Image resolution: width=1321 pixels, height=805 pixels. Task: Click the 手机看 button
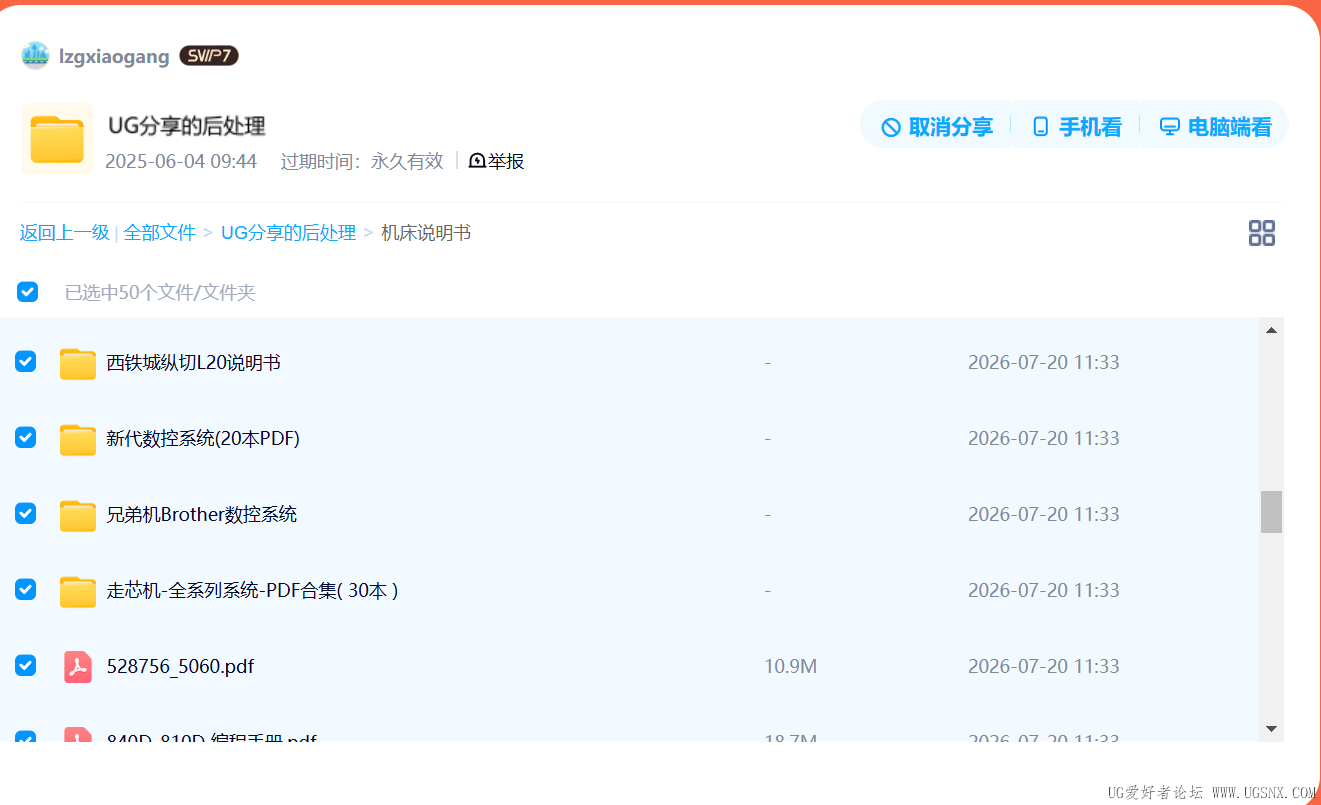(x=1076, y=127)
